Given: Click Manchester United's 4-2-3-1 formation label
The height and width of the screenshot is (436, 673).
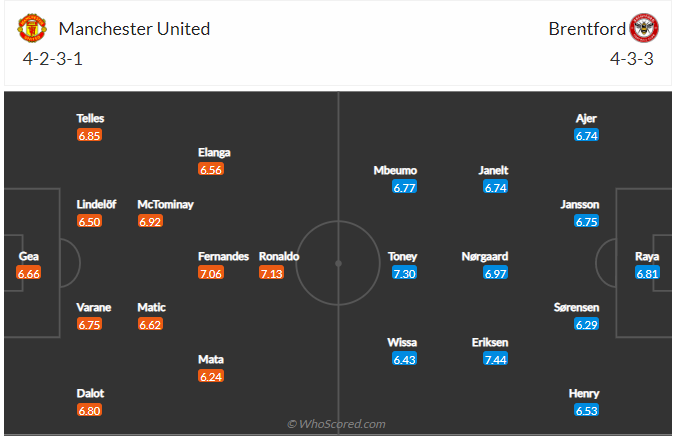Looking at the screenshot, I should click(53, 58).
